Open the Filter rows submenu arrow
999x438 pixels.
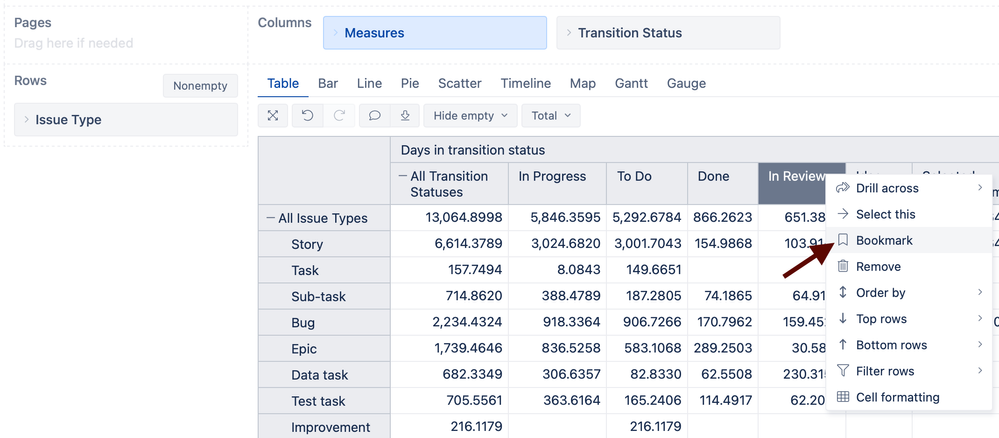tap(981, 370)
